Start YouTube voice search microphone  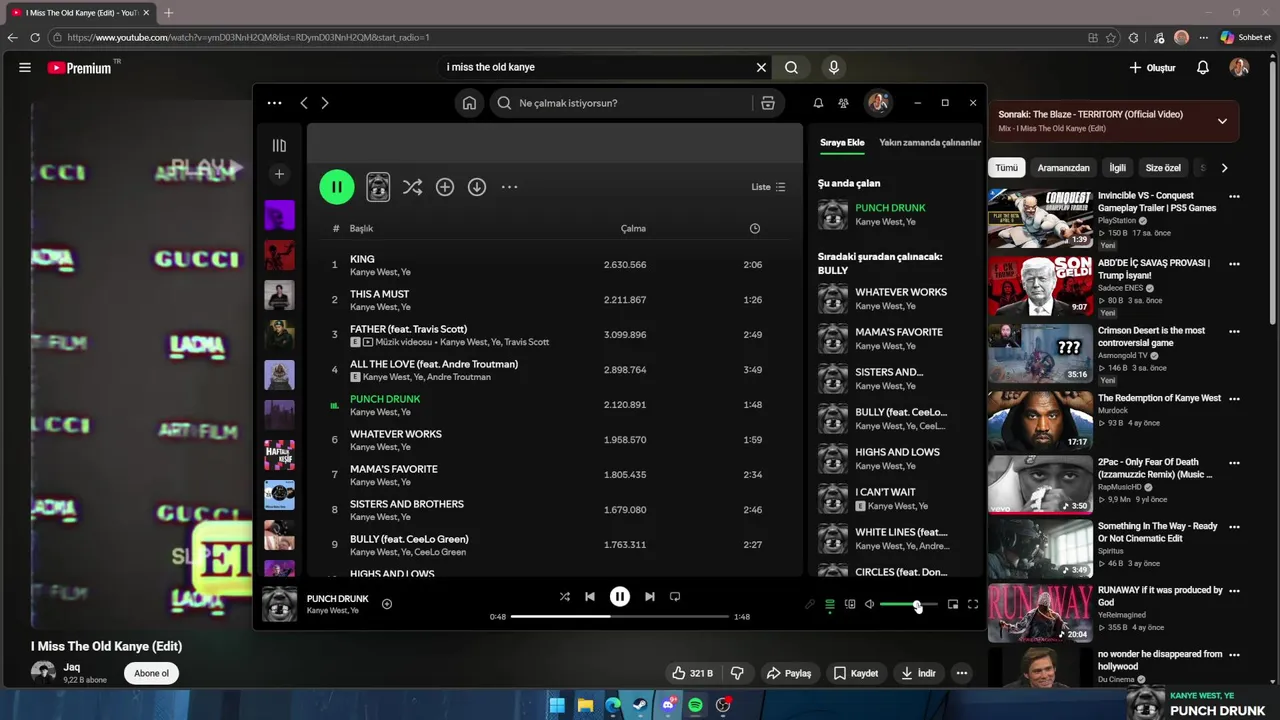[834, 67]
